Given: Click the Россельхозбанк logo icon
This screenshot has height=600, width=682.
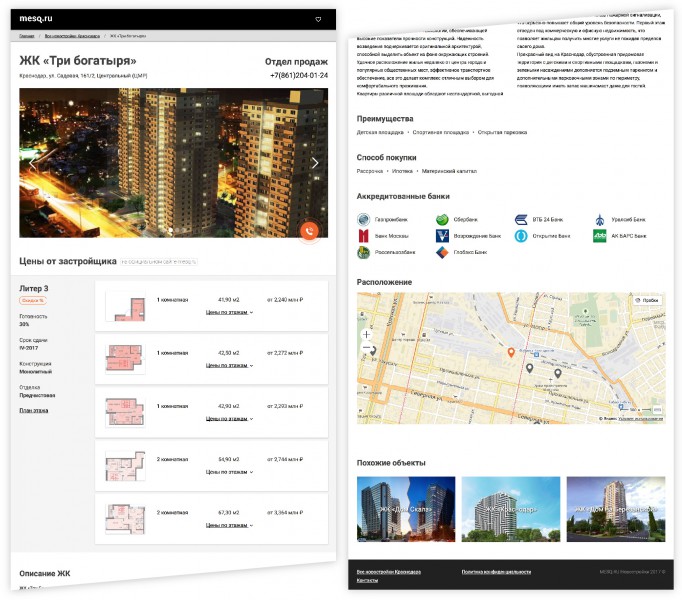Looking at the screenshot, I should [x=363, y=252].
